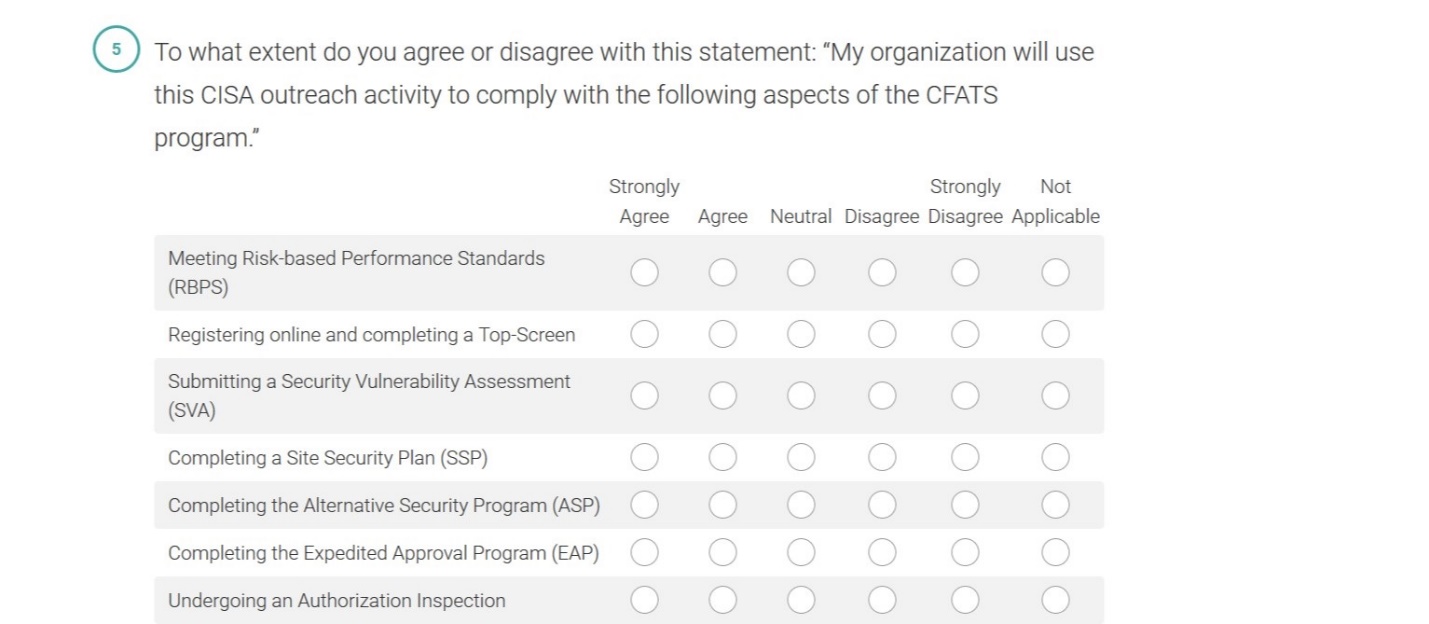Pick Disagree for Registering online and Top-Screen
The height and width of the screenshot is (624, 1429).
pyautogui.click(x=882, y=334)
